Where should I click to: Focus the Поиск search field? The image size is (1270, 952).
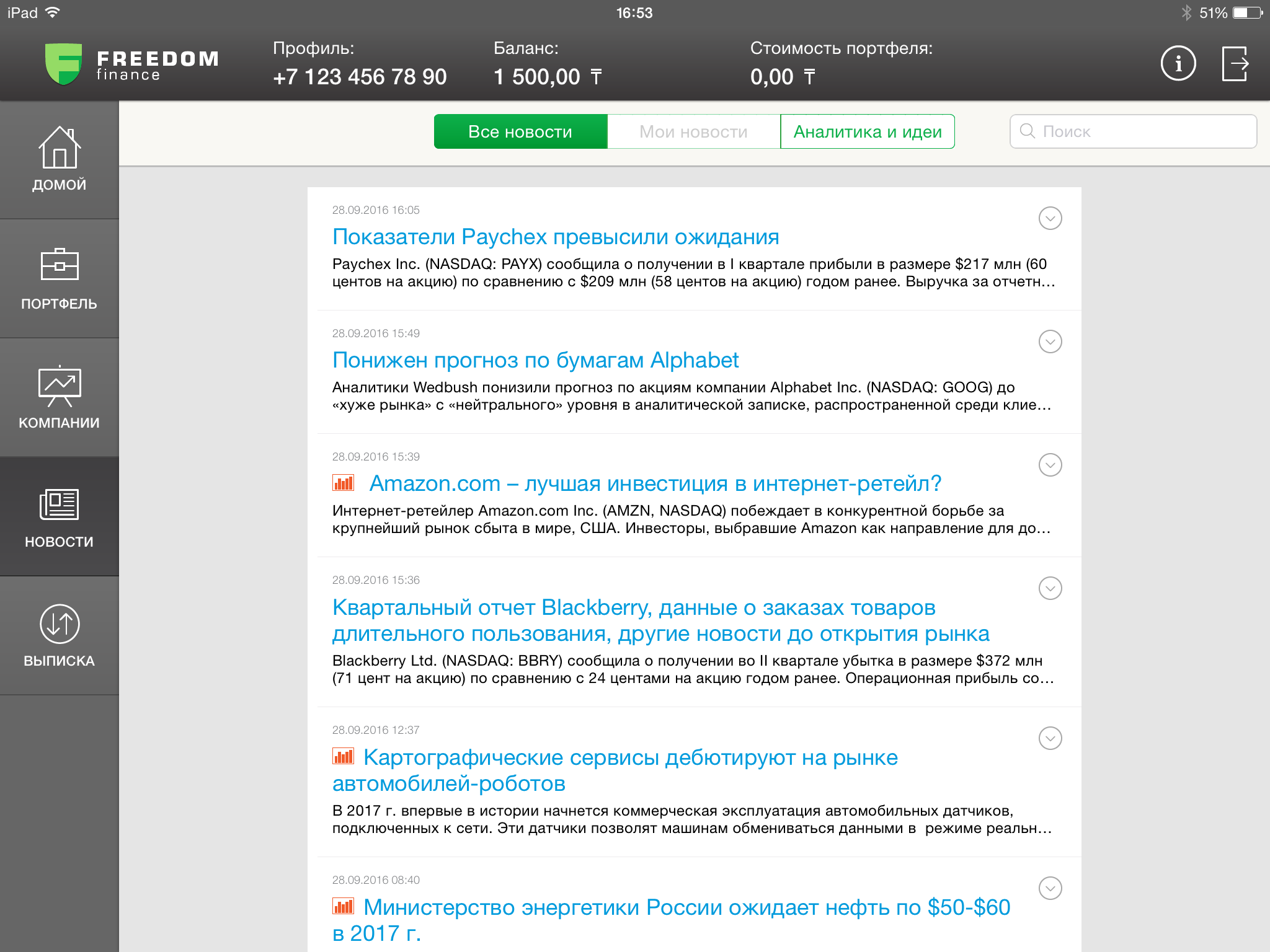(1133, 131)
